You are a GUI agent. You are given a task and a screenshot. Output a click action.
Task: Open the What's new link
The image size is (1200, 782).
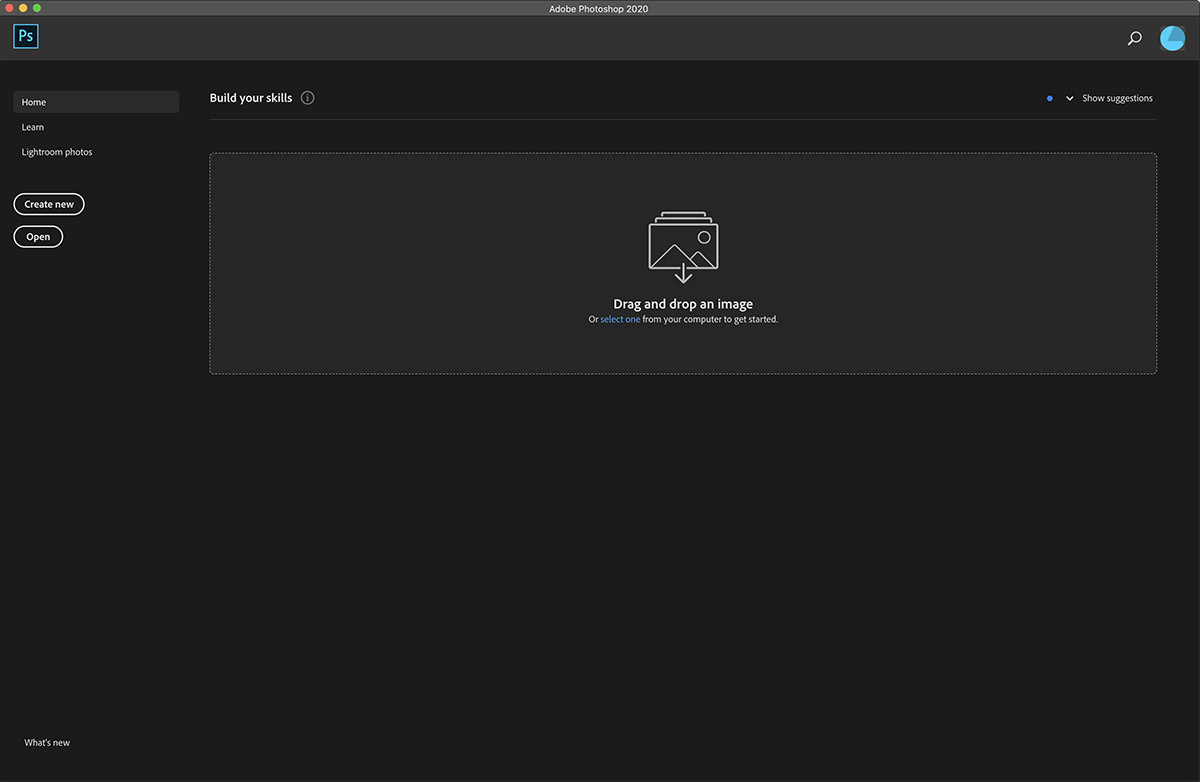coord(47,743)
